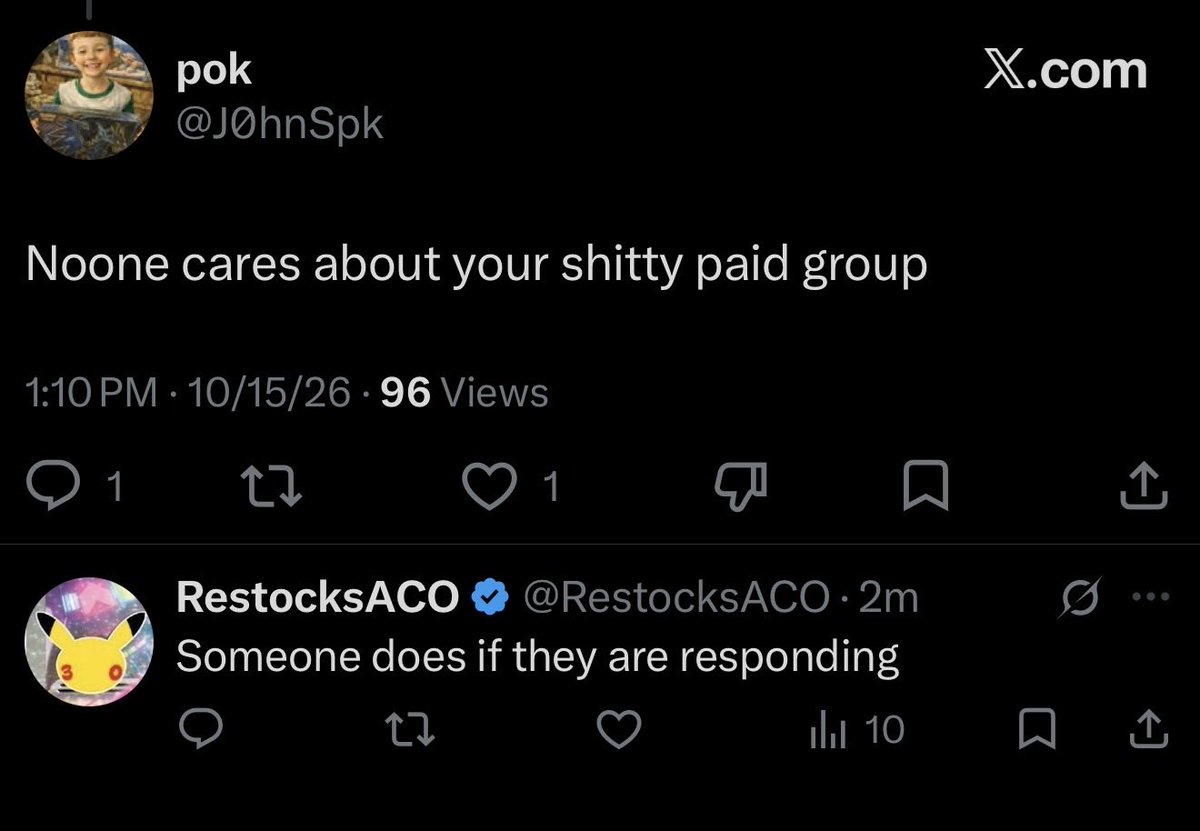Reply to RestocksACO's comment

pyautogui.click(x=201, y=731)
